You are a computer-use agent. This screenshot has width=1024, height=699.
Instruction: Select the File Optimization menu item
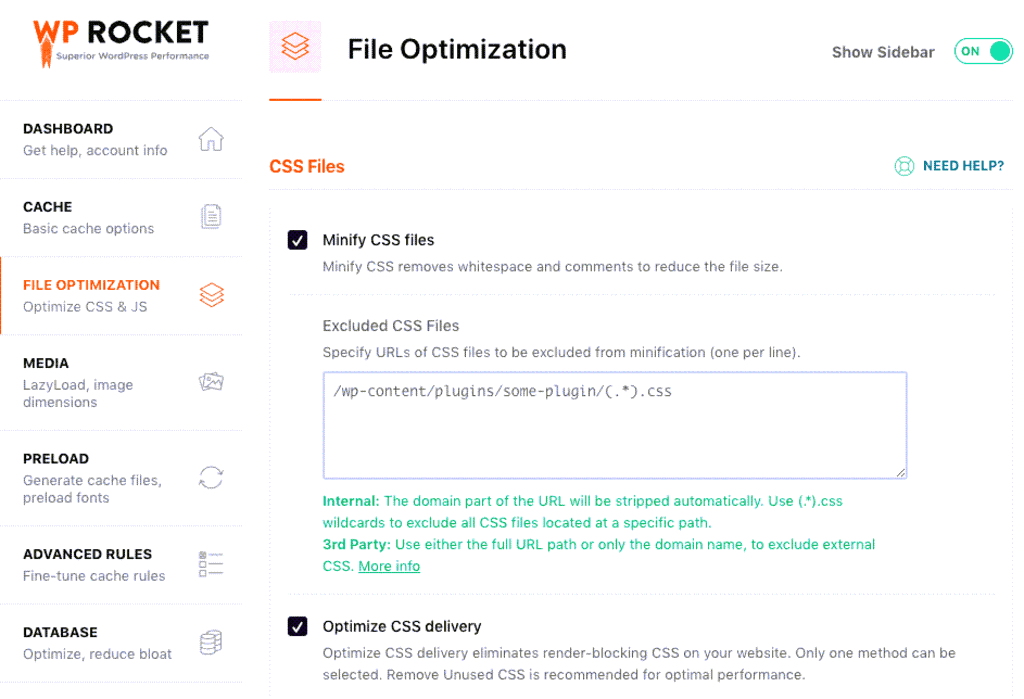coord(121,296)
